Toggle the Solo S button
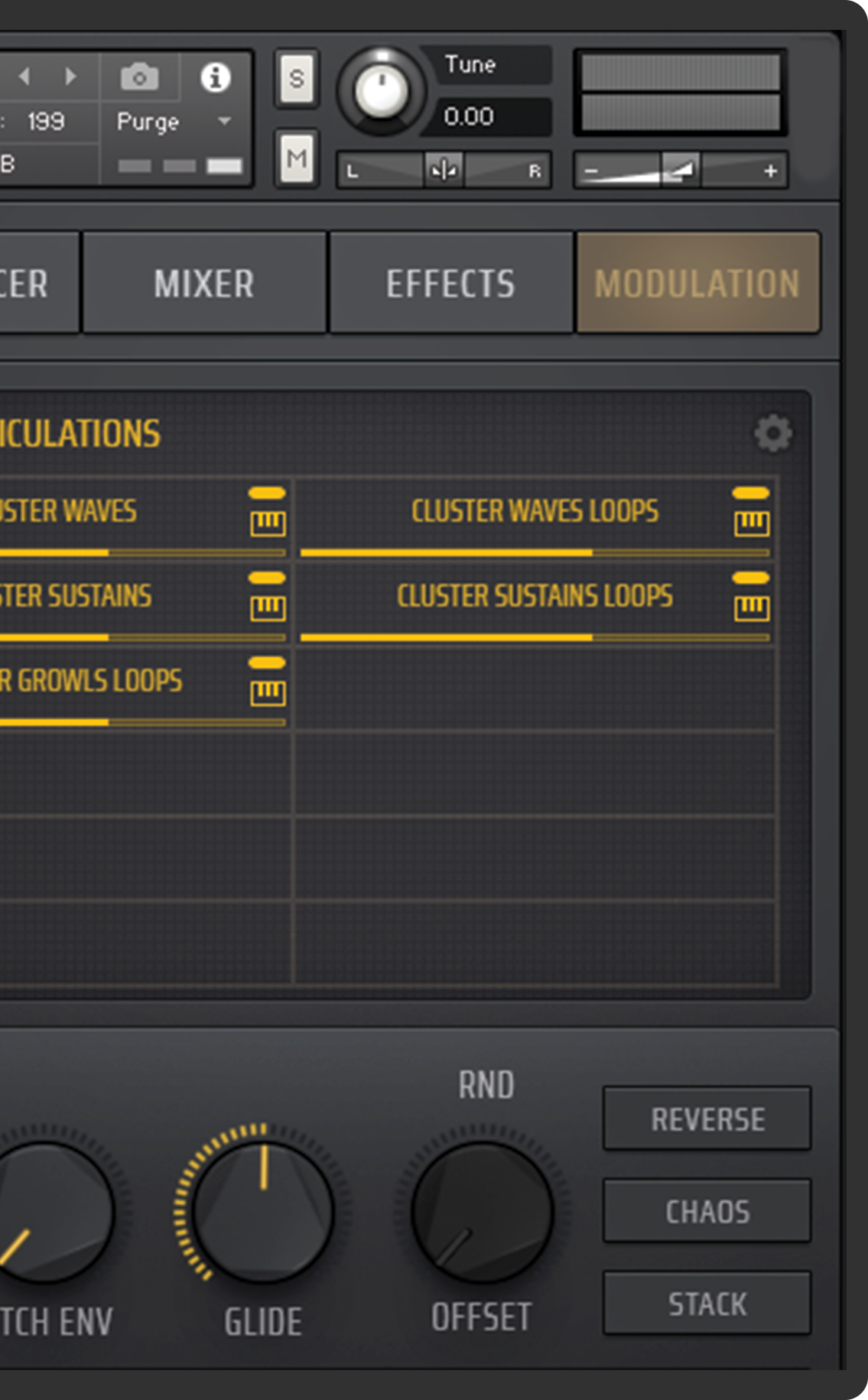The width and height of the screenshot is (868, 1400). (297, 79)
